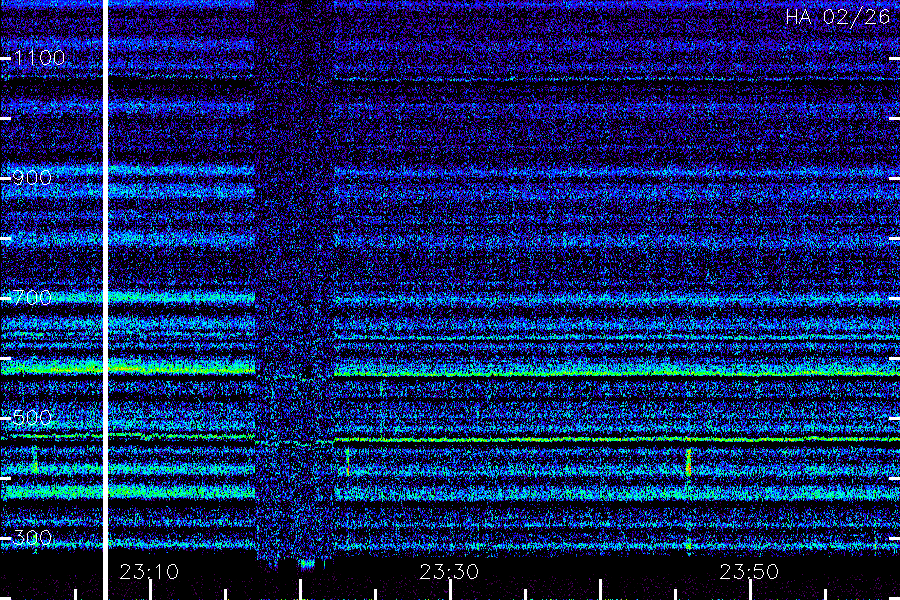Click the 23:10 time axis label
The image size is (900, 600).
(x=149, y=572)
